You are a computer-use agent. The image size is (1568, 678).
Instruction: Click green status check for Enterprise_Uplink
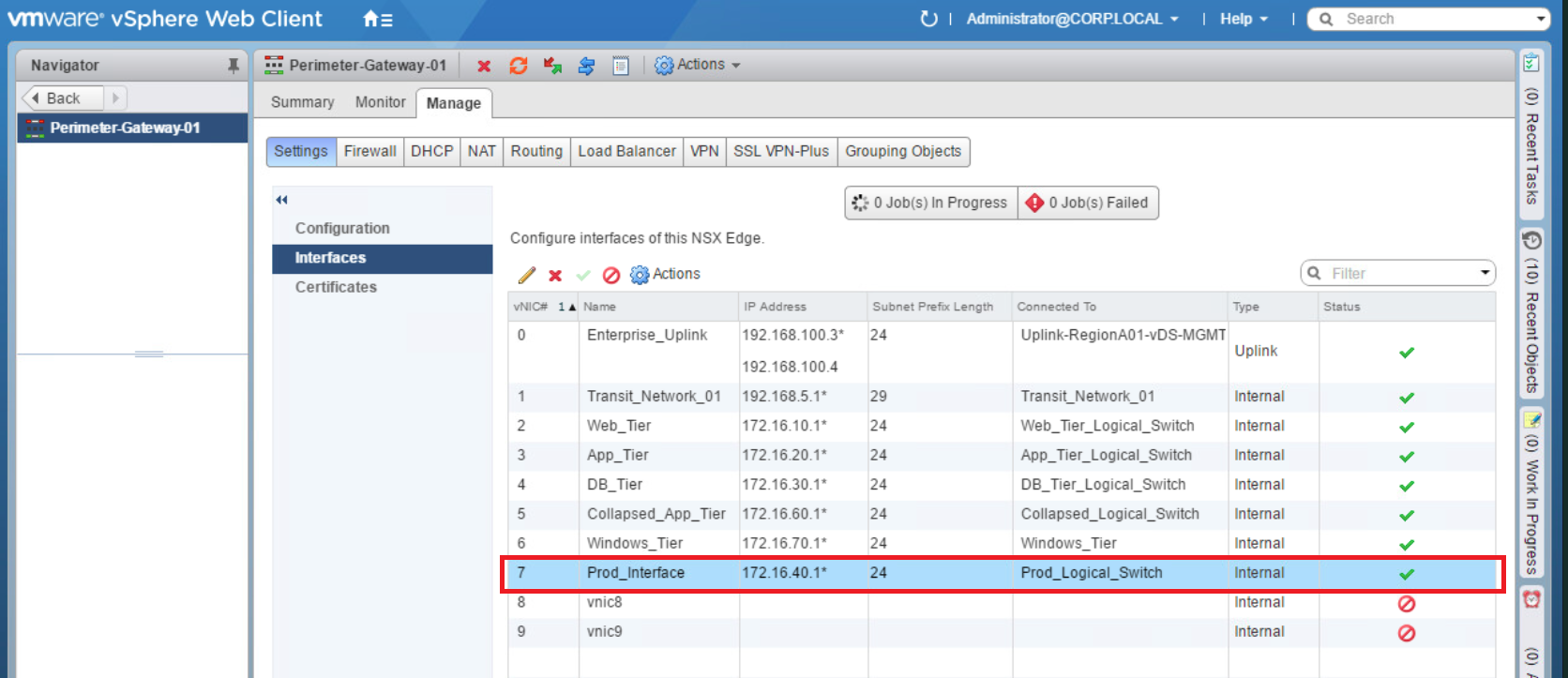click(1407, 353)
